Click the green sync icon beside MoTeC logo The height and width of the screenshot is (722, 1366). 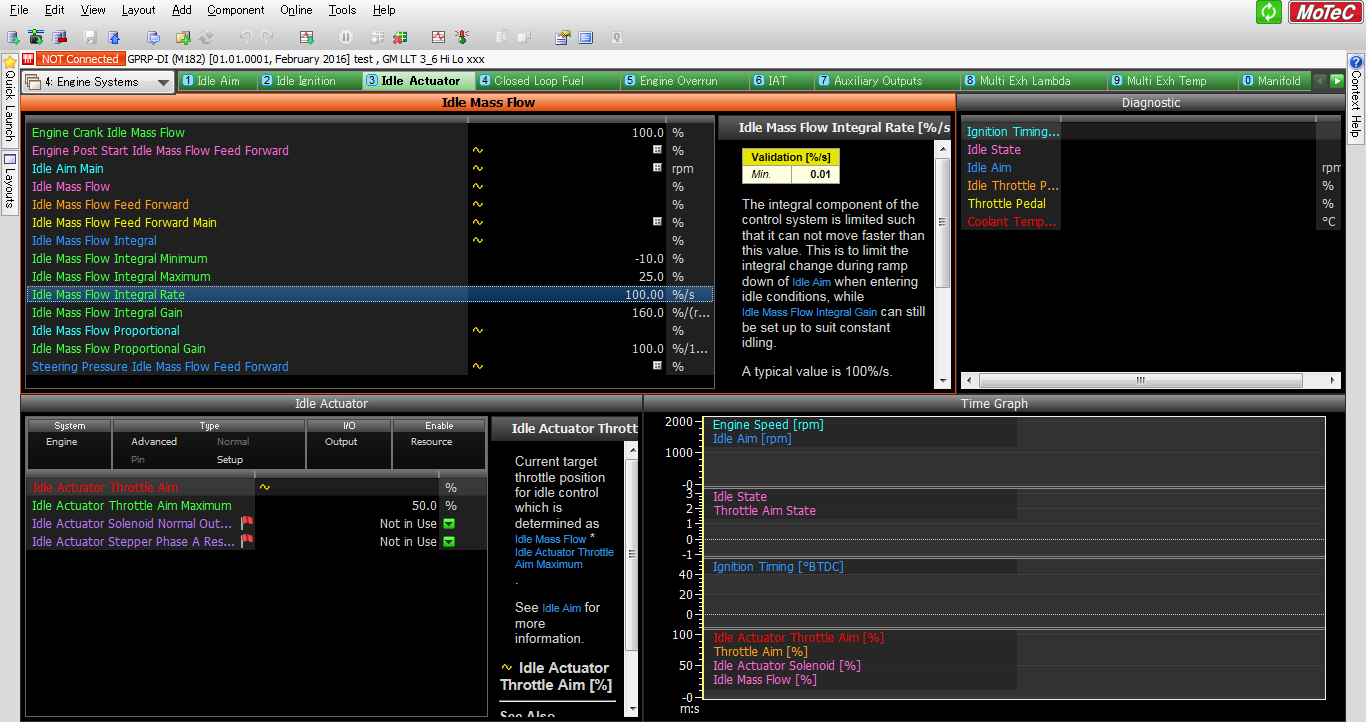[1269, 12]
